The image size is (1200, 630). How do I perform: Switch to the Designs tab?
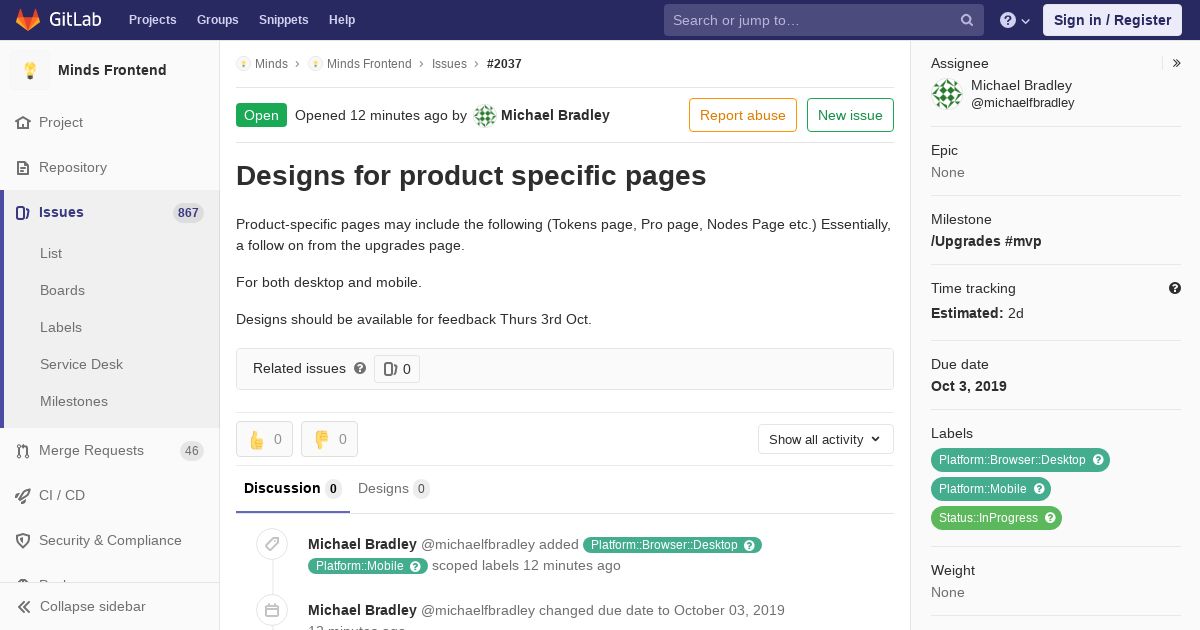393,488
